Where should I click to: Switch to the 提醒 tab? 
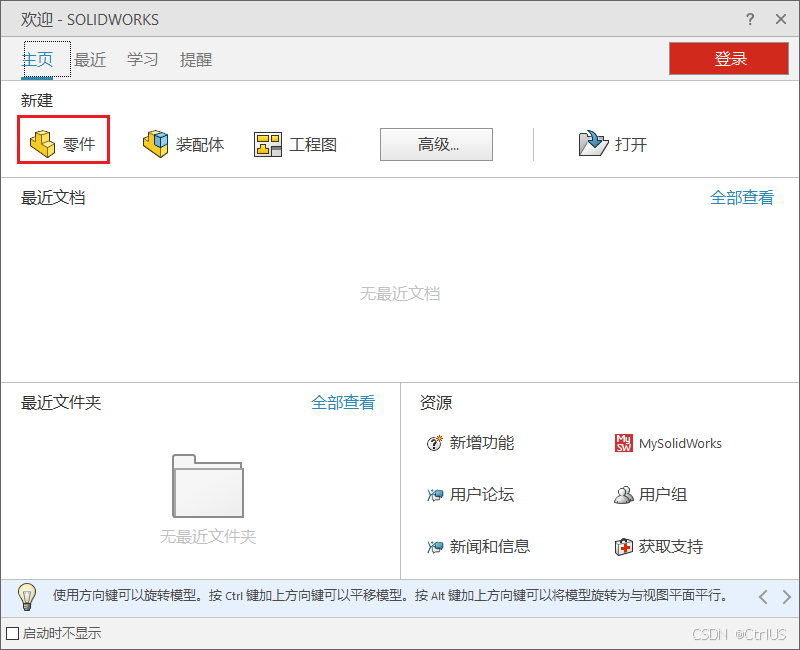point(196,60)
